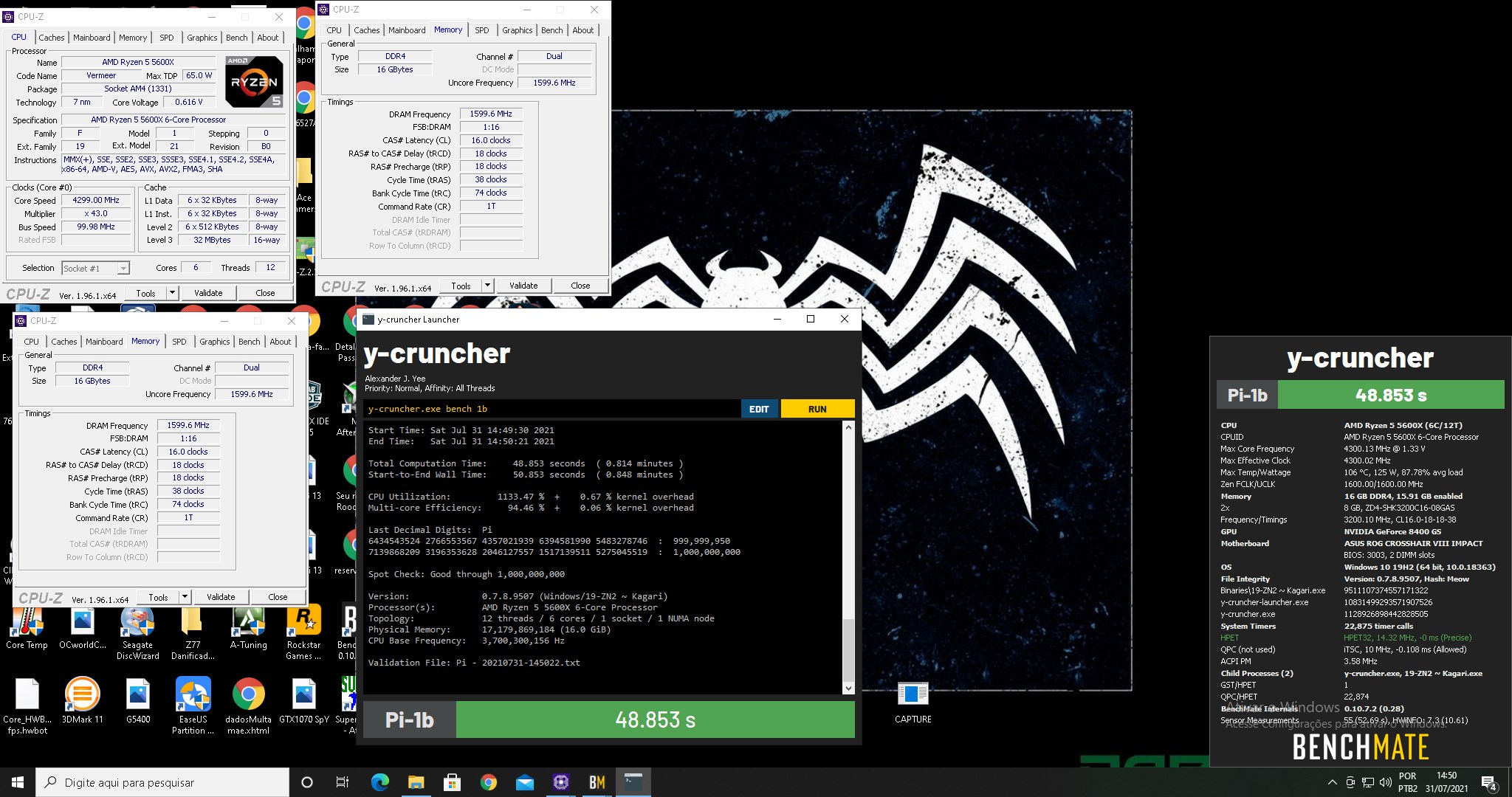Show hidden system tray icons
This screenshot has width=1512, height=797.
click(x=1332, y=782)
